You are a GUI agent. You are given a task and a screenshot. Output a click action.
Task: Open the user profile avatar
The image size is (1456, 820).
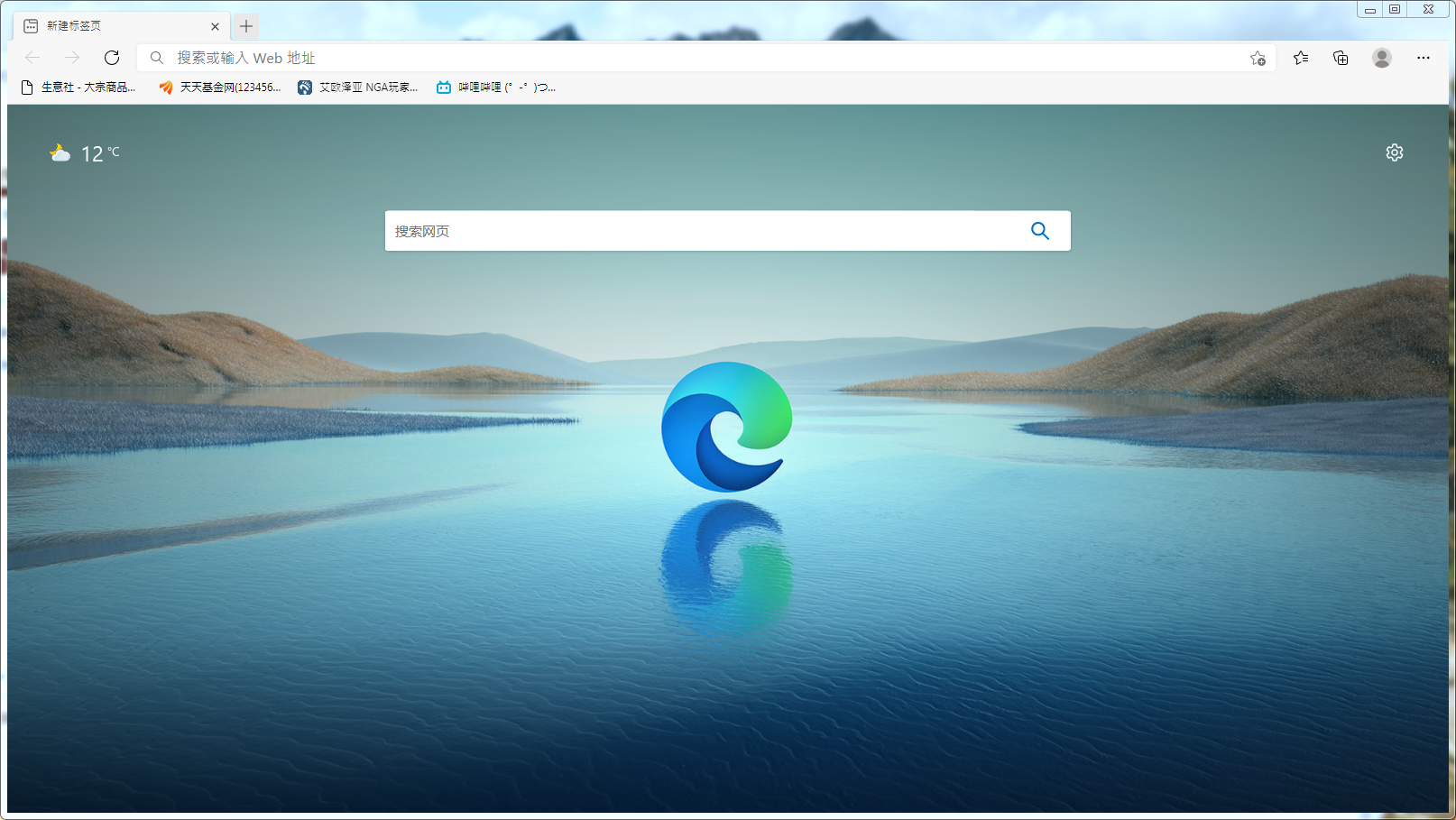[x=1382, y=58]
